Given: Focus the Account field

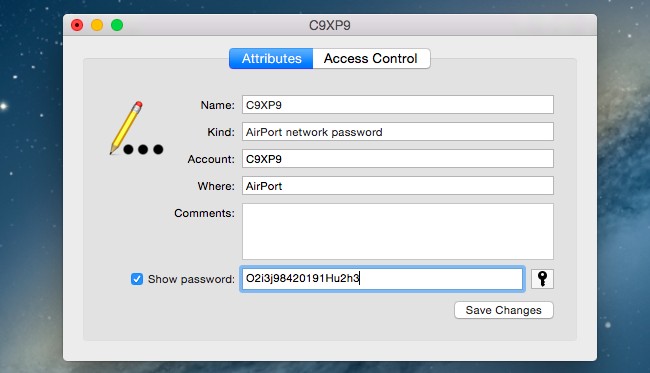Looking at the screenshot, I should pos(398,159).
